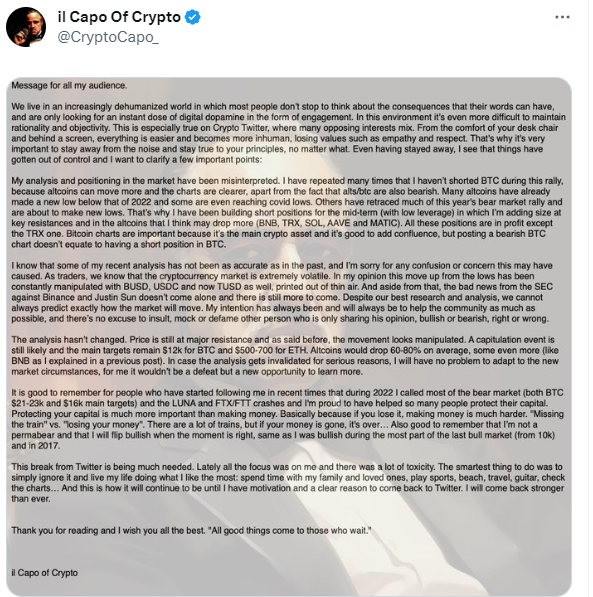Open the three-dot more options menu

pos(562,17)
